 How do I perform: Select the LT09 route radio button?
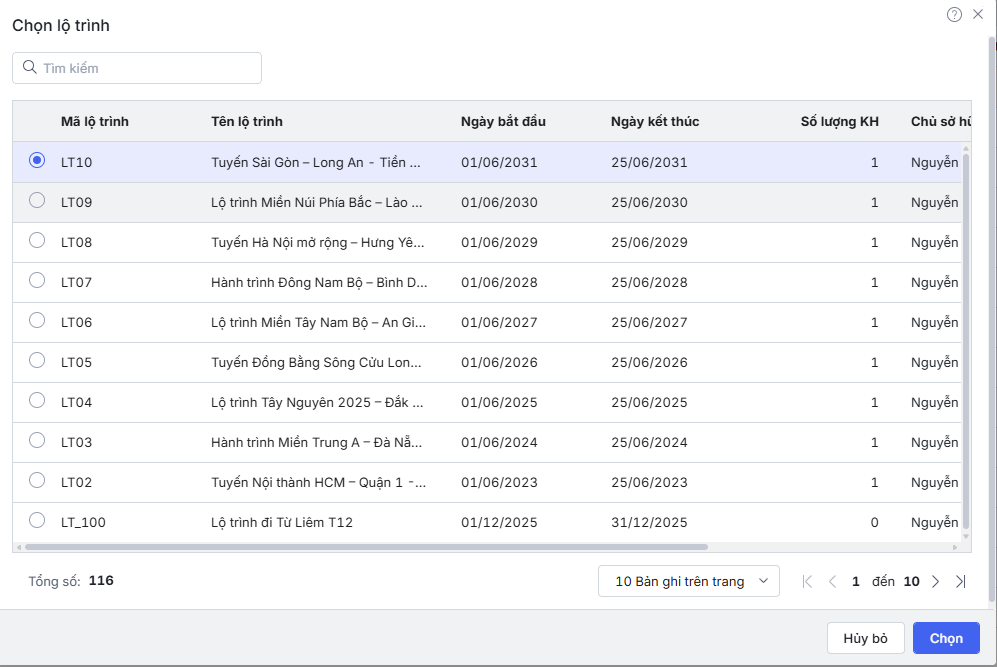pyautogui.click(x=37, y=200)
